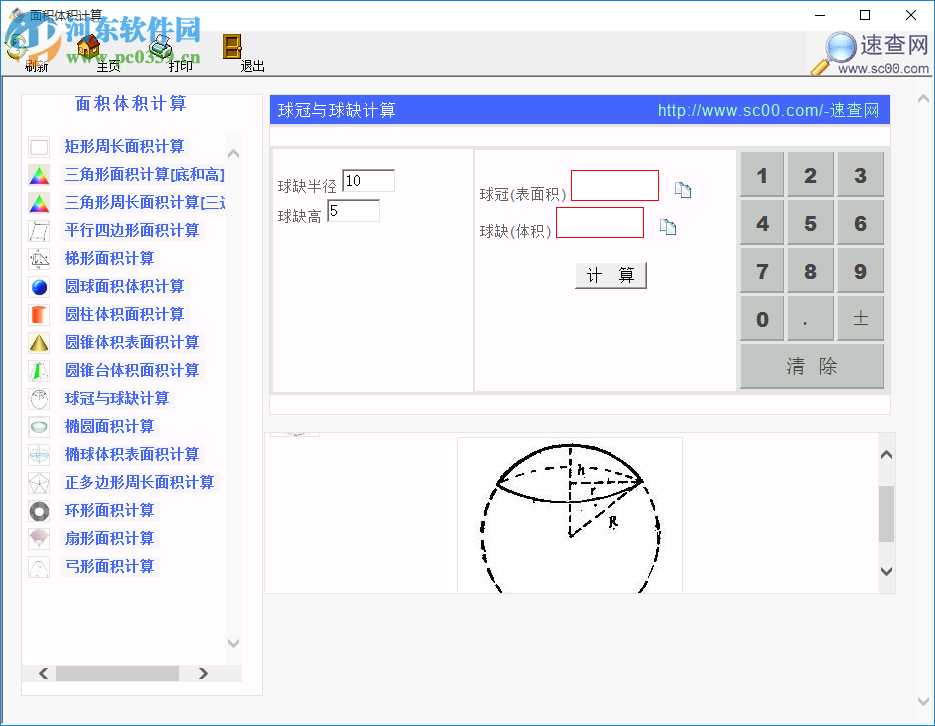Open 球冠与球缺计算 from the sidebar
The width and height of the screenshot is (935, 726).
pyautogui.click(x=117, y=398)
